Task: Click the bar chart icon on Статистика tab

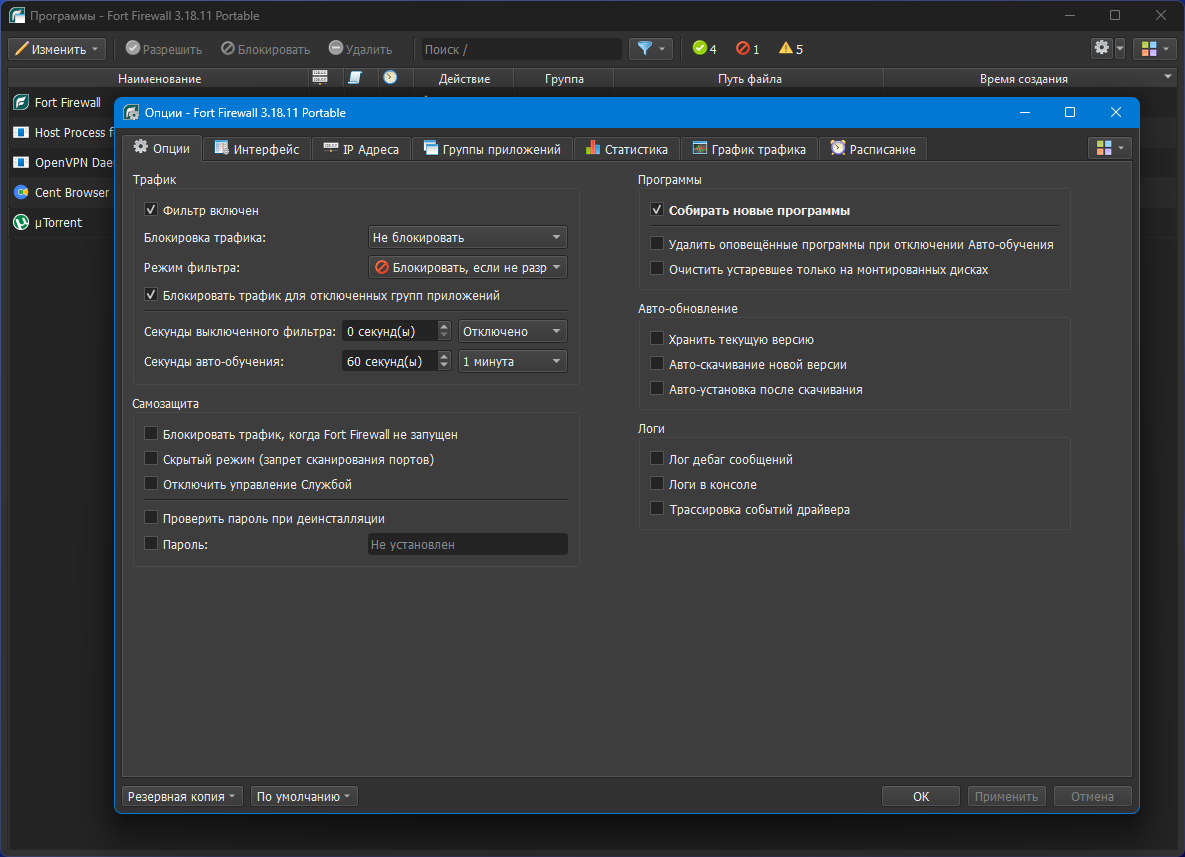Action: (x=592, y=148)
